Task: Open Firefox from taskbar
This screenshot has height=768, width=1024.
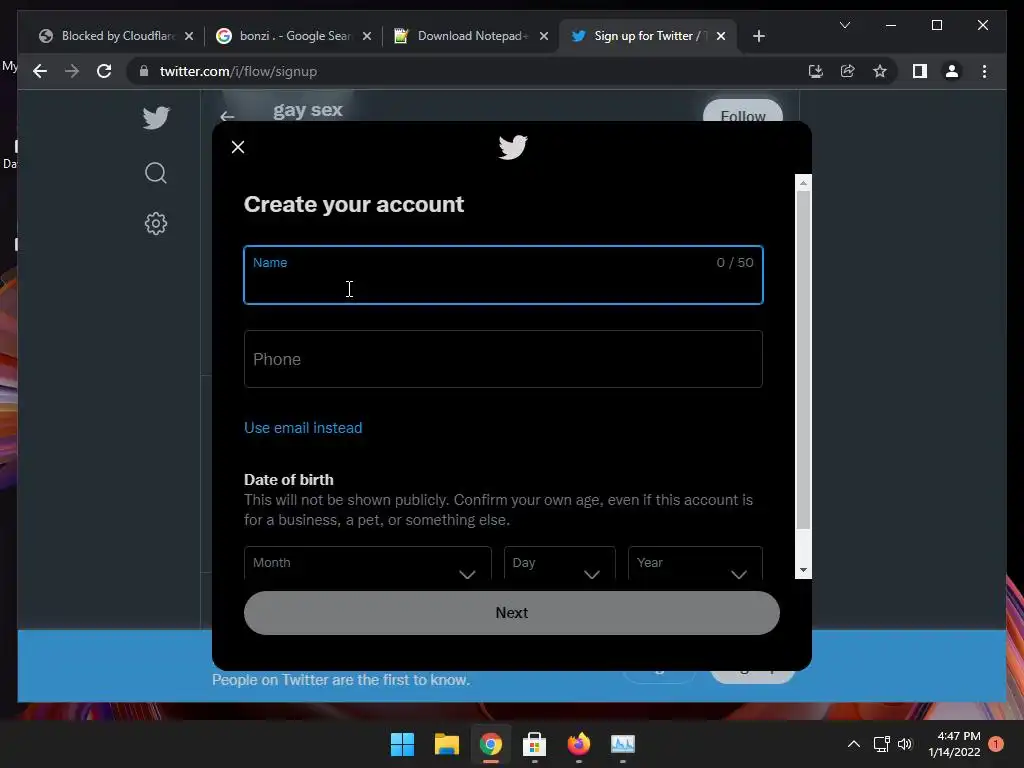Action: coord(579,744)
